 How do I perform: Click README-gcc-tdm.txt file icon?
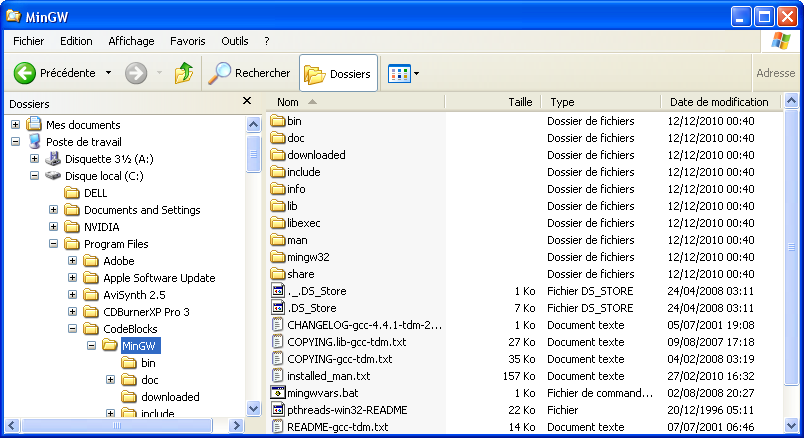[x=277, y=426]
